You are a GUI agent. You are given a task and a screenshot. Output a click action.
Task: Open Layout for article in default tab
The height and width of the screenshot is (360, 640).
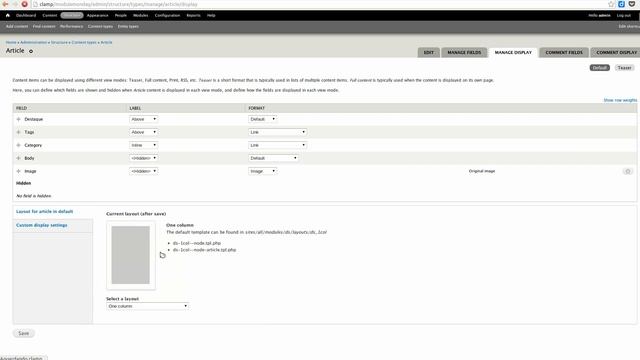point(44,211)
